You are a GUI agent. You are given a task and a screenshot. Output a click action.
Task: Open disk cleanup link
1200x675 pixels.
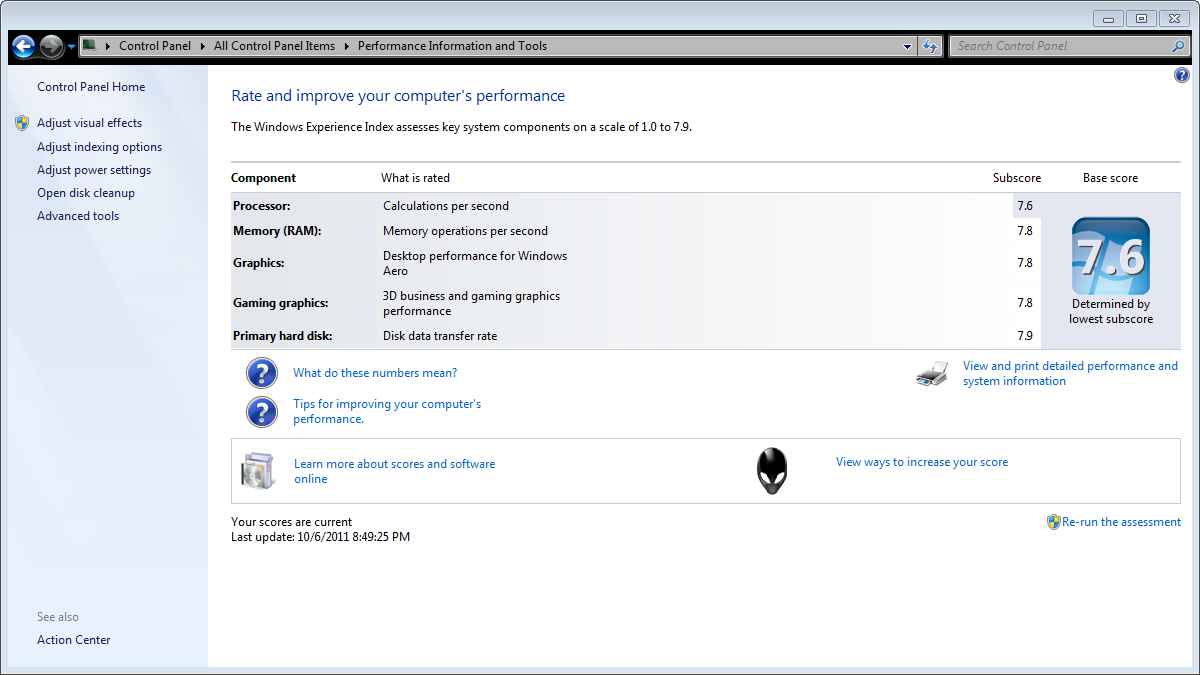tap(86, 193)
